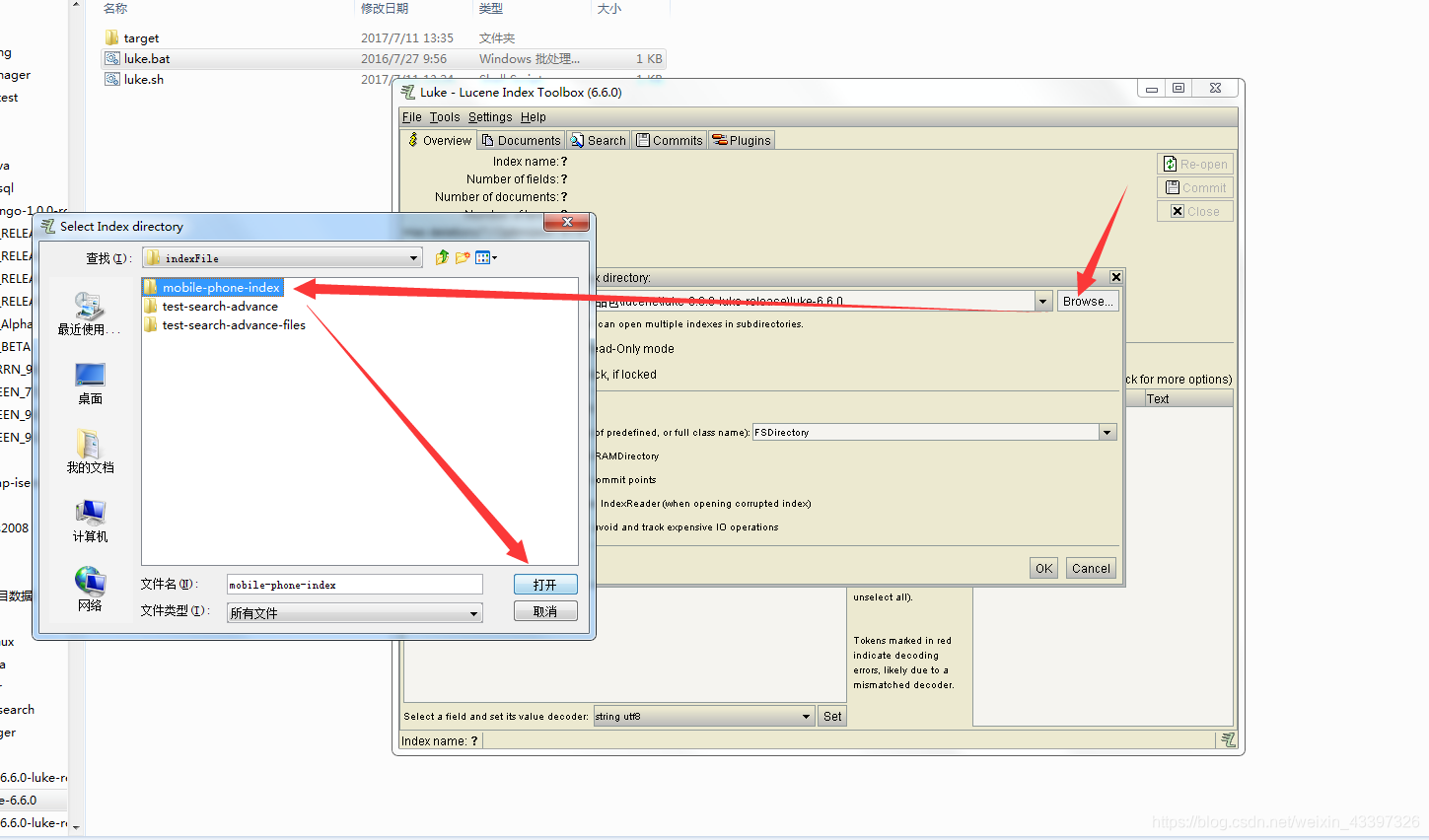The image size is (1429, 840).
Task: Click the file name input field
Action: [x=355, y=585]
